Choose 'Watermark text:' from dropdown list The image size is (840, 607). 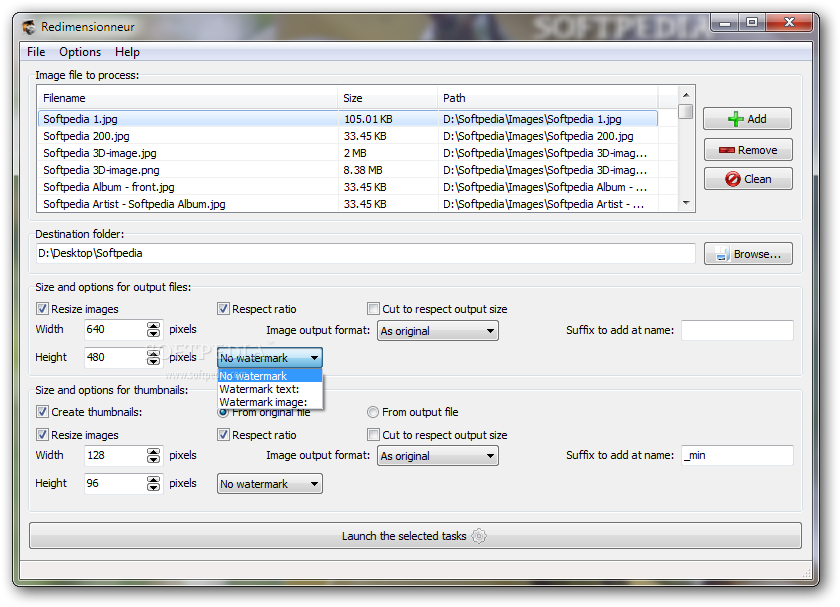pyautogui.click(x=269, y=389)
